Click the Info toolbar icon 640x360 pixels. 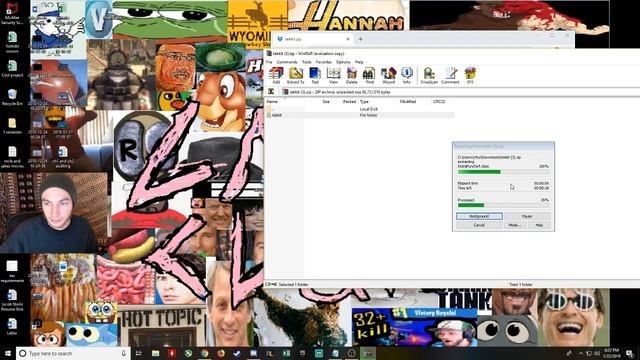[407, 76]
